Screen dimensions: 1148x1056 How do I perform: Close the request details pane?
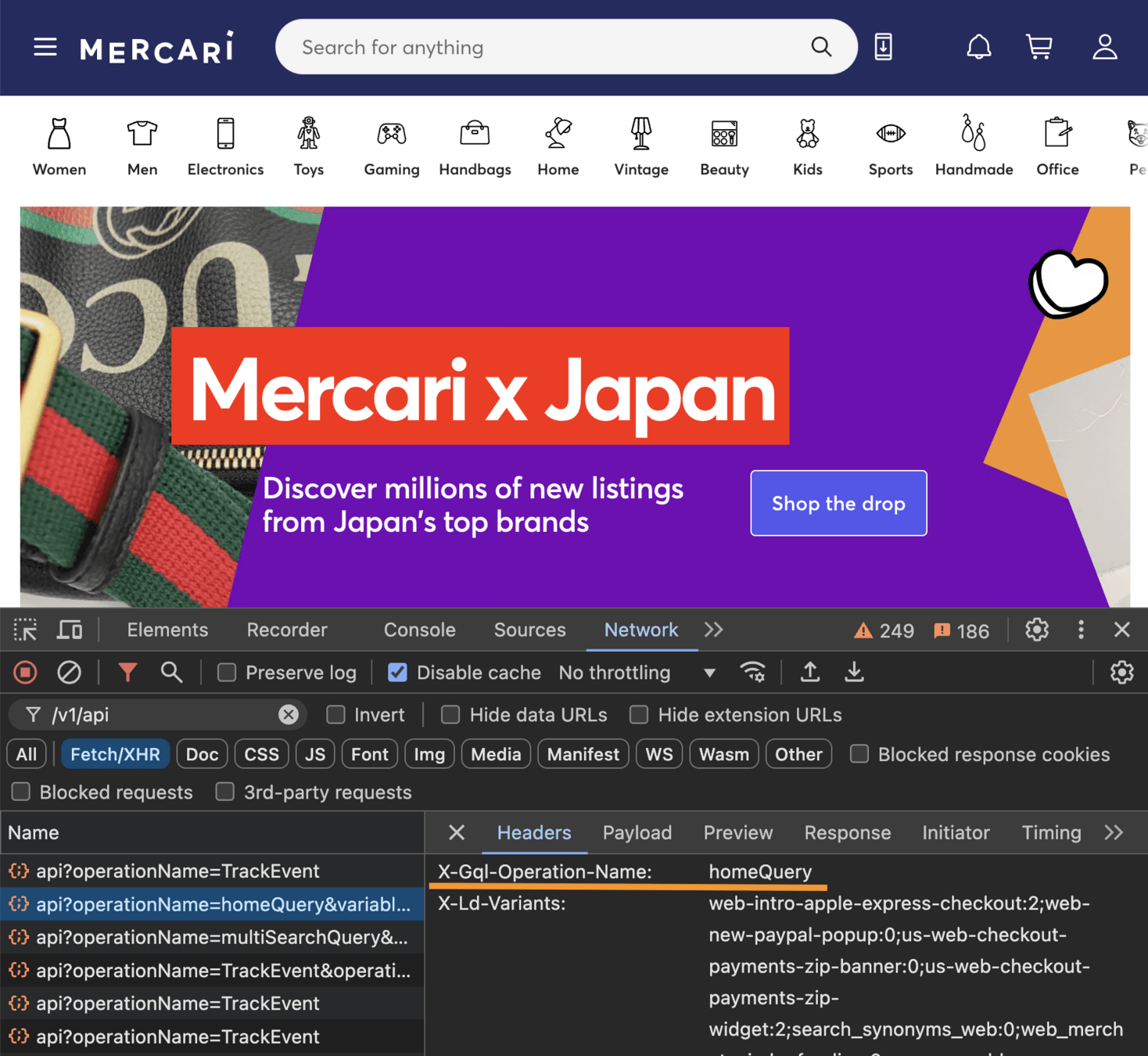tap(457, 832)
